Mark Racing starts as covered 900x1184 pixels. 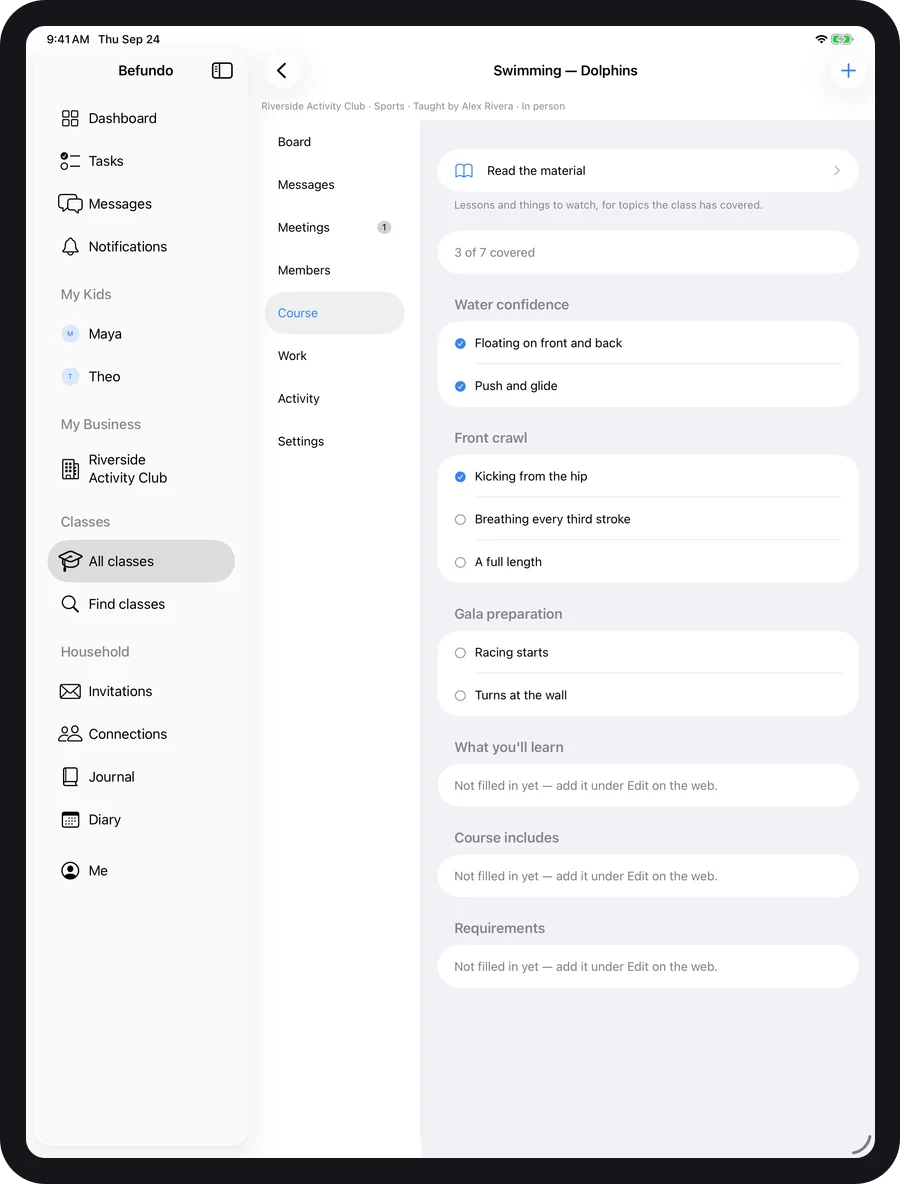[460, 653]
